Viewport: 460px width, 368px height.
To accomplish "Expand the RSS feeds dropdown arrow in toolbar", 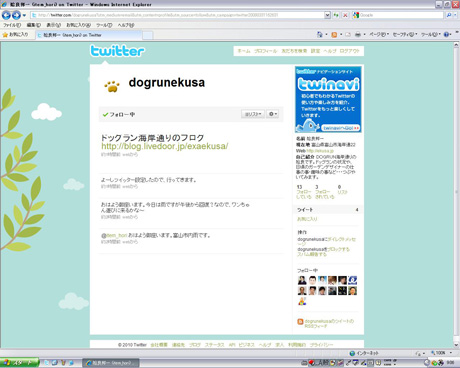I will [x=341, y=34].
